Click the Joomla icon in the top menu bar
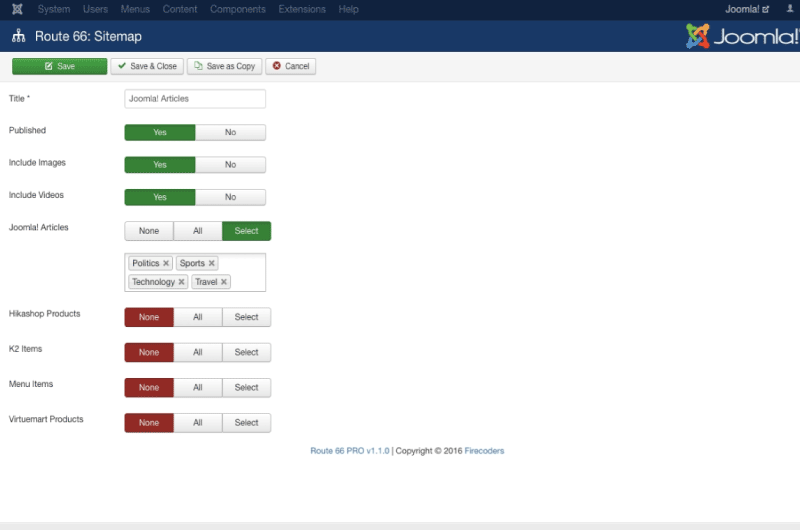 click(x=17, y=9)
